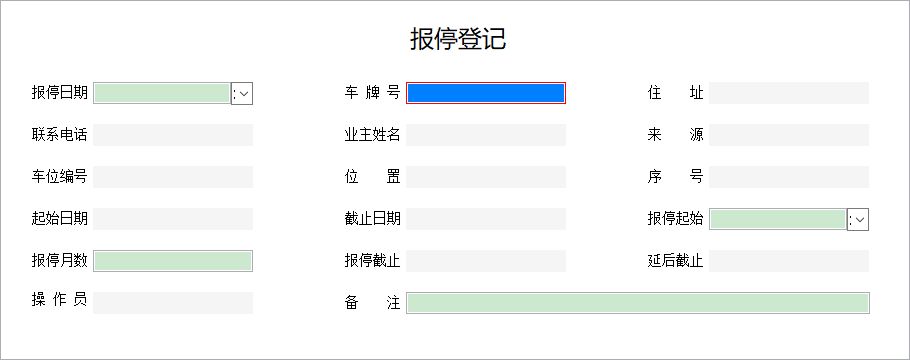Click the 报停日期 green date field
910x360 pixels.
[x=162, y=93]
